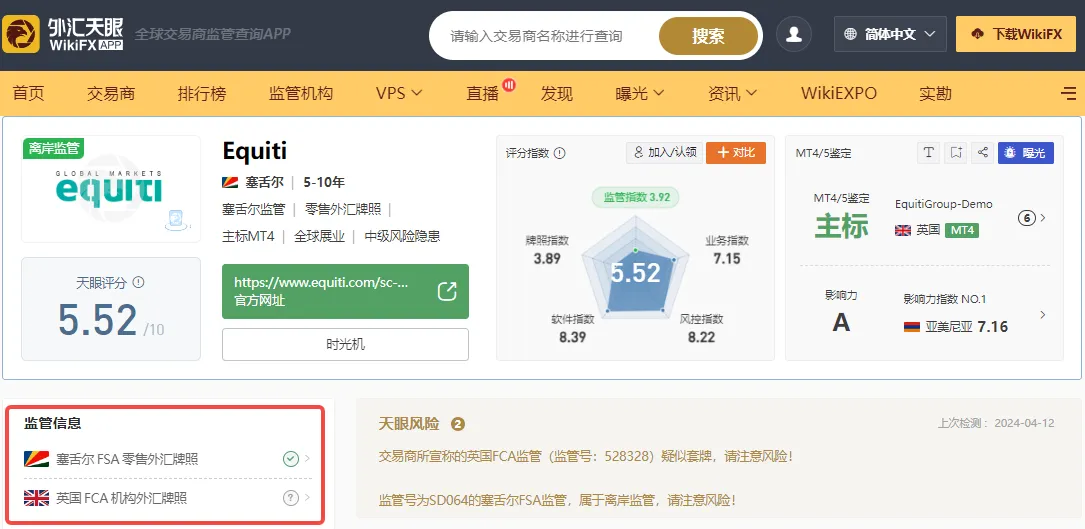Click the text size T icon
This screenshot has height=529, width=1085.
(x=929, y=152)
